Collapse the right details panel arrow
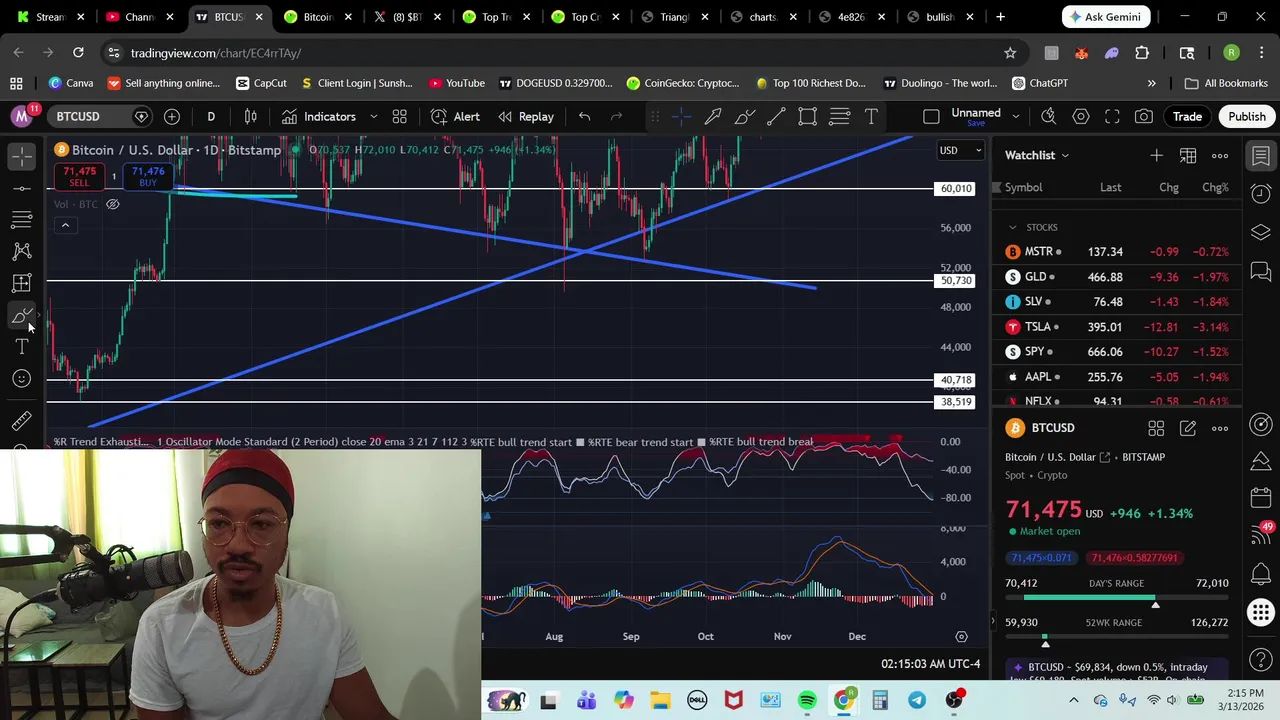The width and height of the screenshot is (1280, 720). tap(993, 621)
